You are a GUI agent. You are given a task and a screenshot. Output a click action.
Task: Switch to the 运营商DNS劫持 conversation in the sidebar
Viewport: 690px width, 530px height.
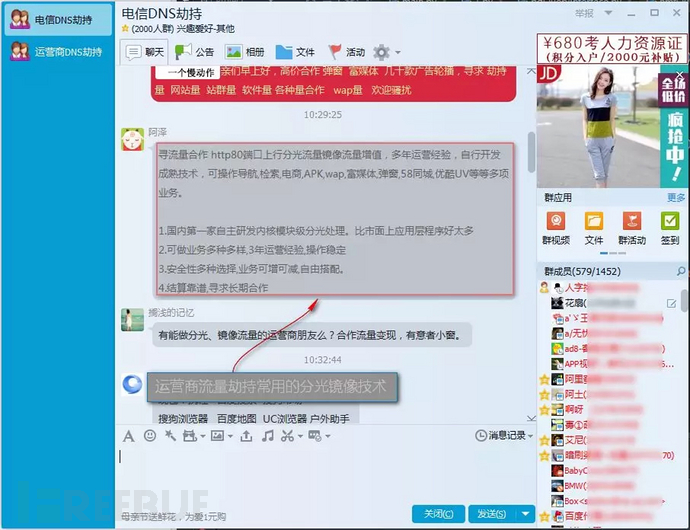coord(58,52)
